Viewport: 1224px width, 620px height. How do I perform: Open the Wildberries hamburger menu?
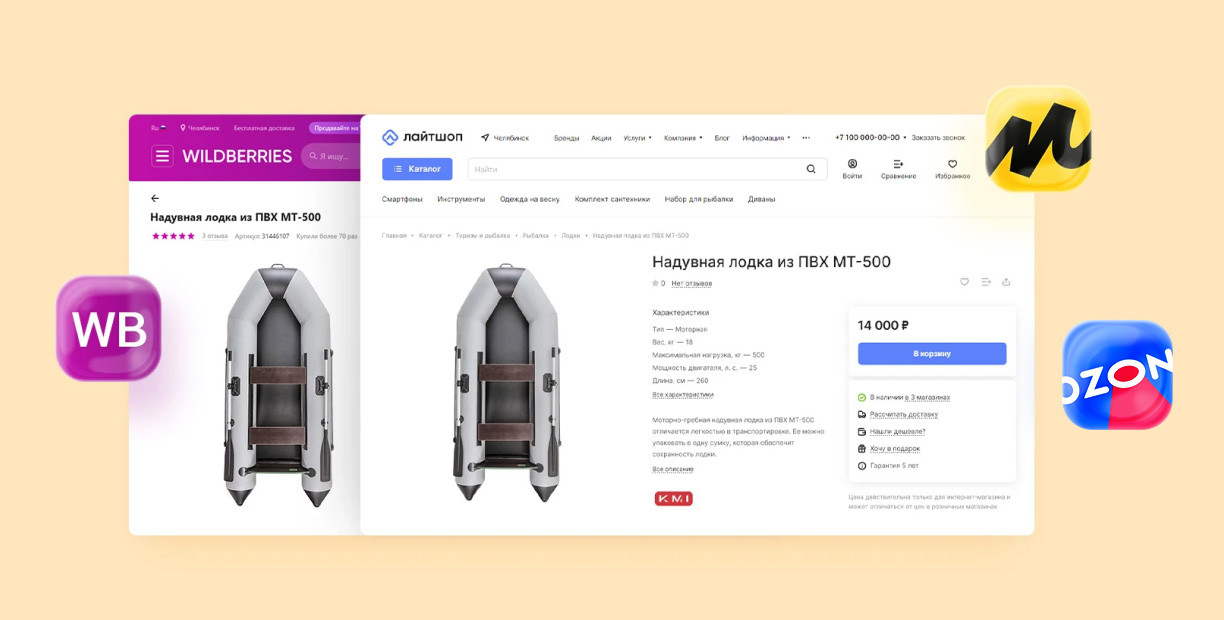[162, 156]
